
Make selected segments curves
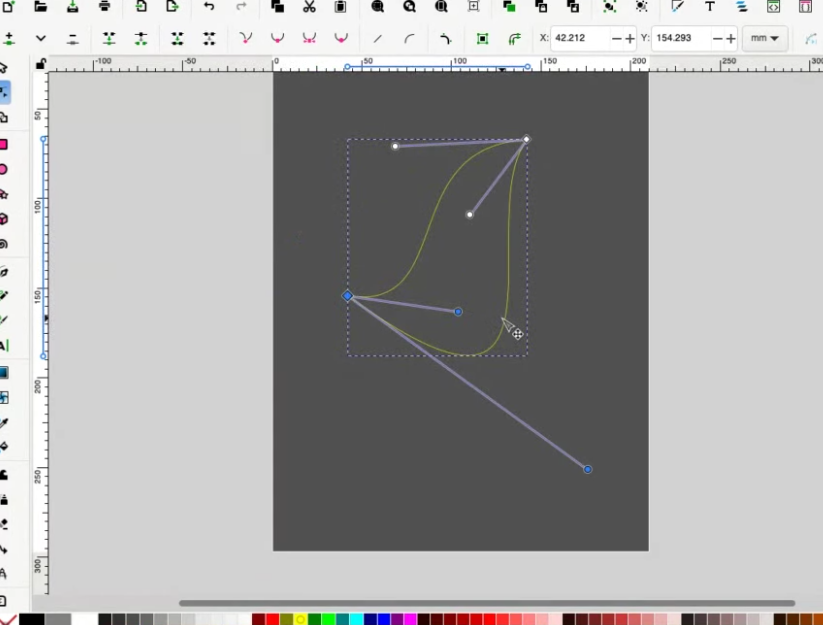[x=409, y=38]
